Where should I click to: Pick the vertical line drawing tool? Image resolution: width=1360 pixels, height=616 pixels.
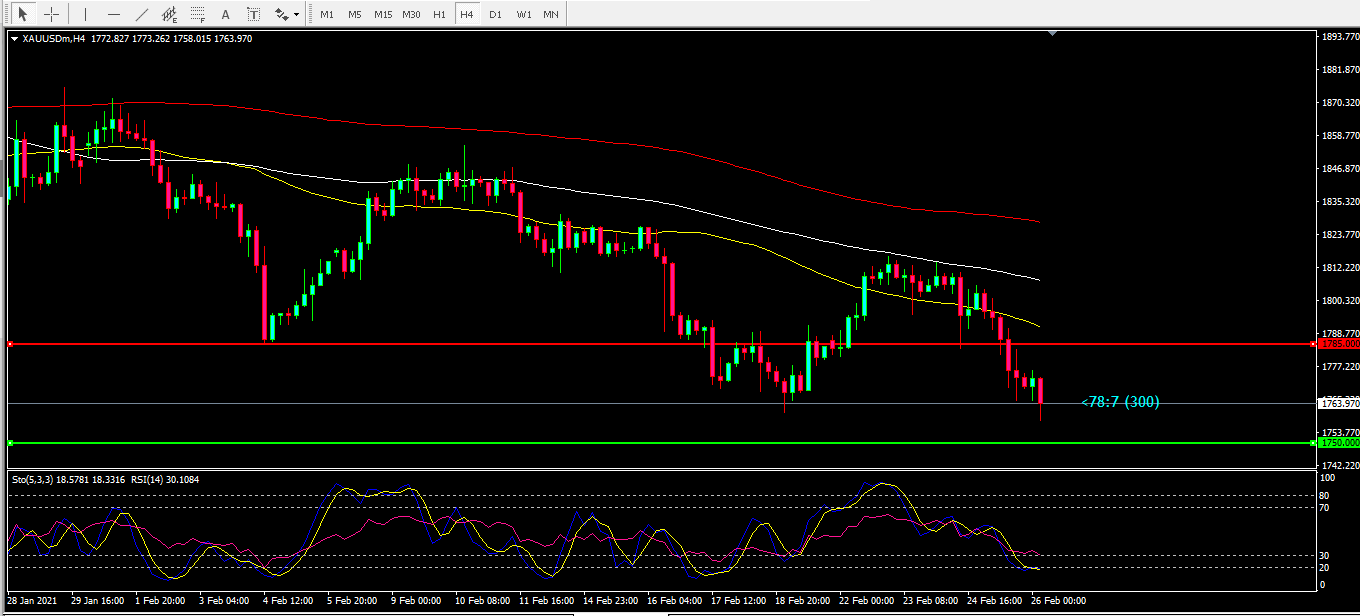tap(85, 14)
